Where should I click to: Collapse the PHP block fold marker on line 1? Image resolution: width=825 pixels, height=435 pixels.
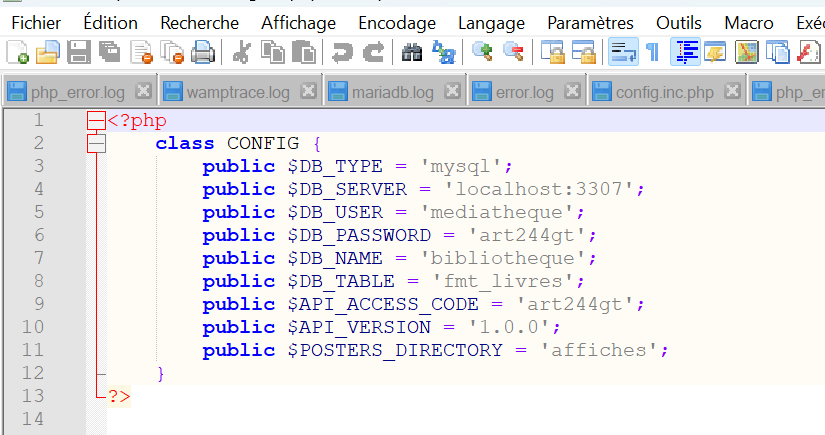coord(96,121)
